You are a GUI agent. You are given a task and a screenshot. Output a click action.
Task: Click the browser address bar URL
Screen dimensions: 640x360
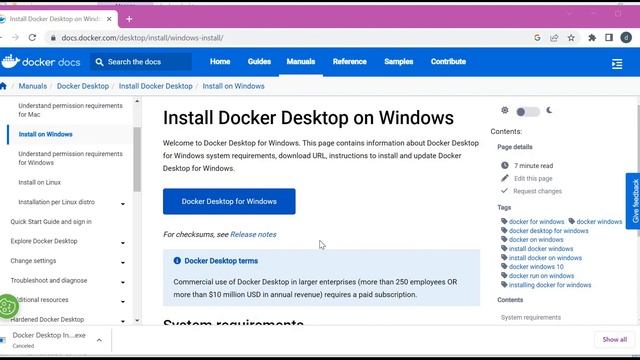[142, 38]
